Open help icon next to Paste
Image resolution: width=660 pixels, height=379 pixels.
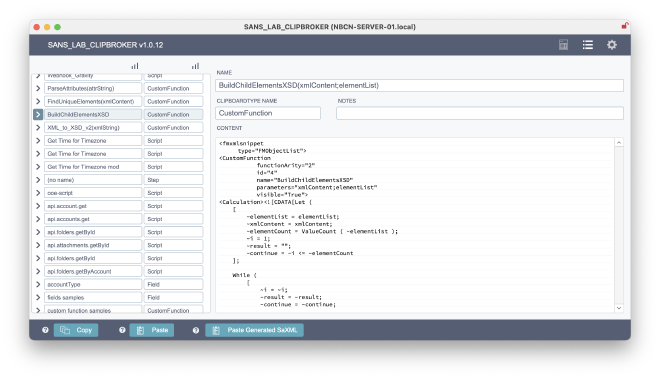click(x=122, y=330)
